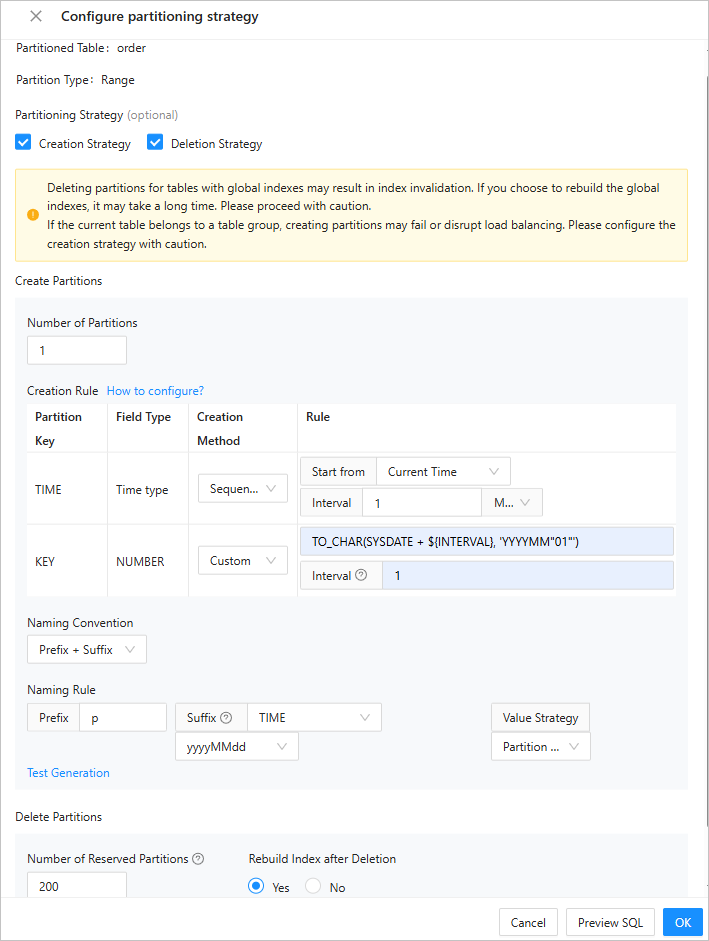This screenshot has width=709, height=941.
Task: Uncheck the Deletion Strategy checkbox
Action: pos(155,143)
